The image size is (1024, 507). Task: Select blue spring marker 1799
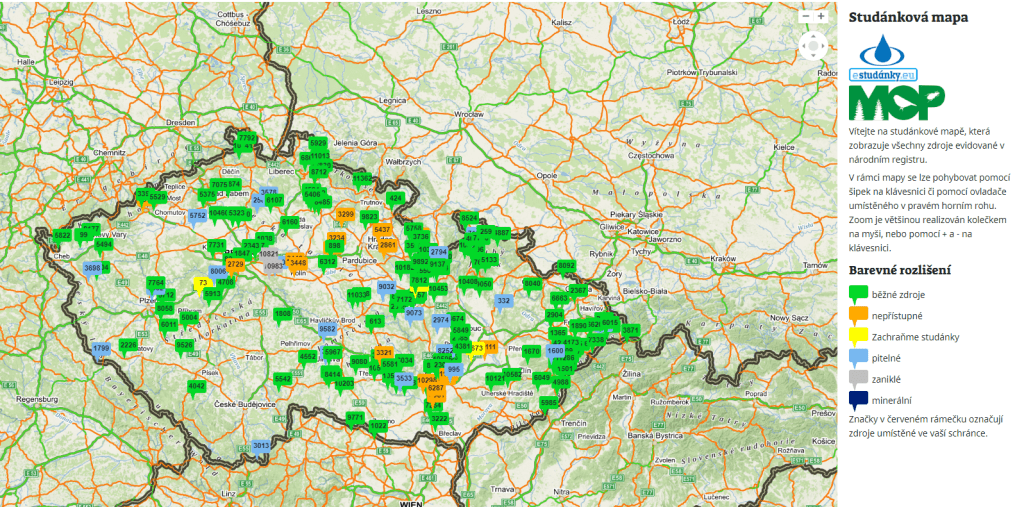click(x=100, y=349)
